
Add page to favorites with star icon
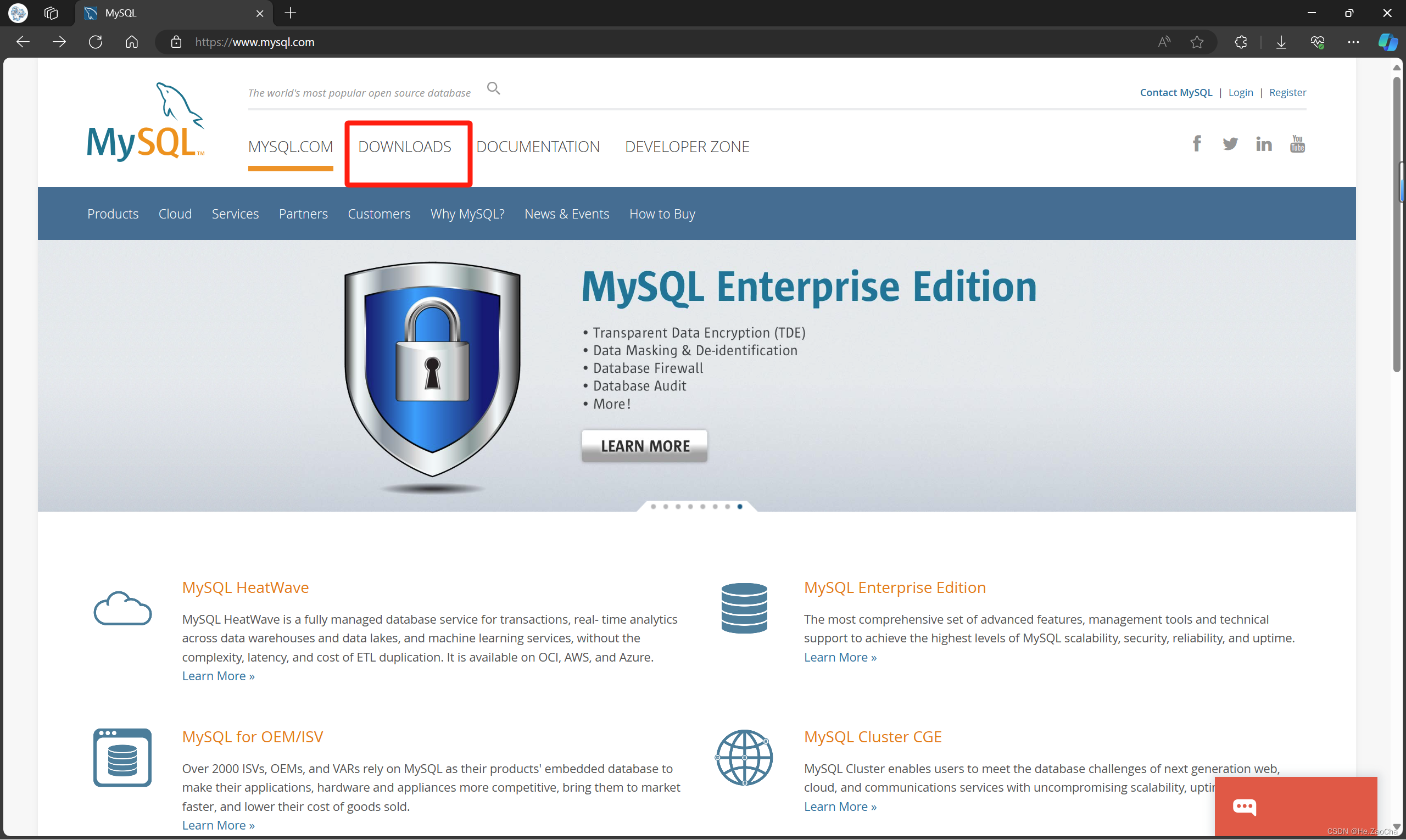(x=1197, y=42)
